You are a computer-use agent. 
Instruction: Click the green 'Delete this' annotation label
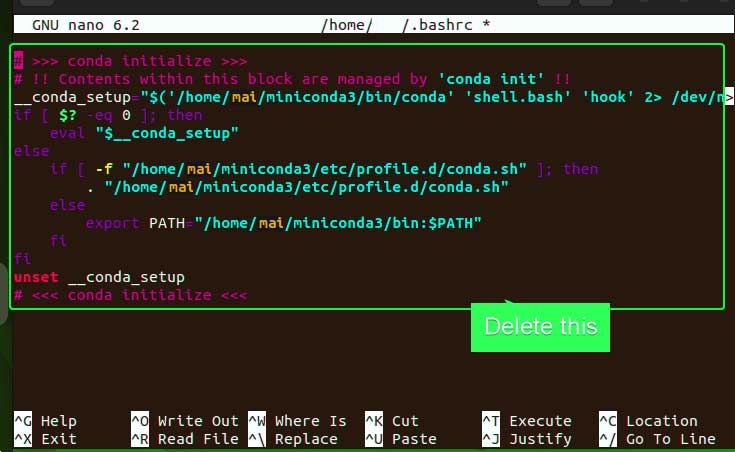540,327
